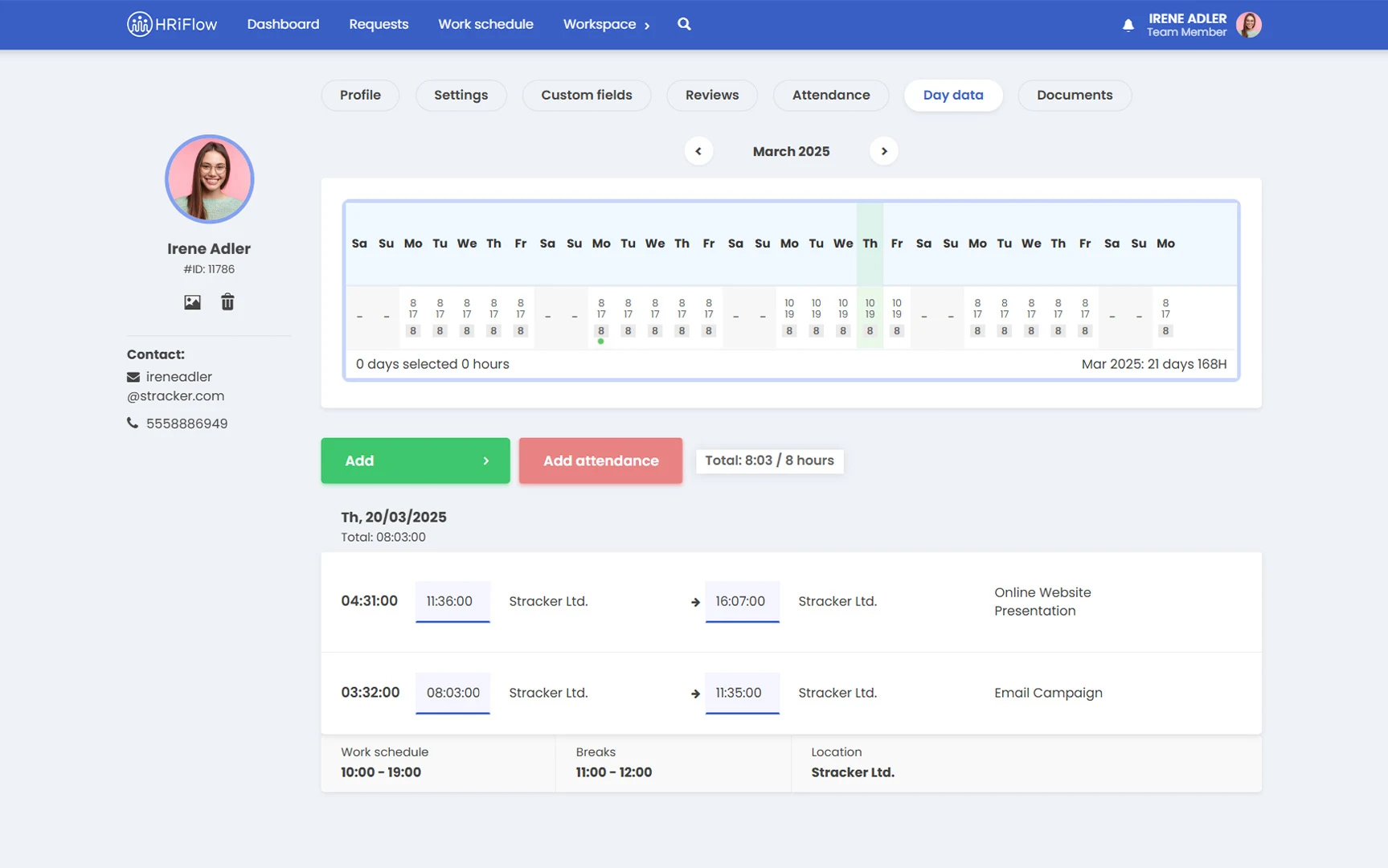Click the phone contact icon
This screenshot has height=868, width=1388.
coord(133,423)
